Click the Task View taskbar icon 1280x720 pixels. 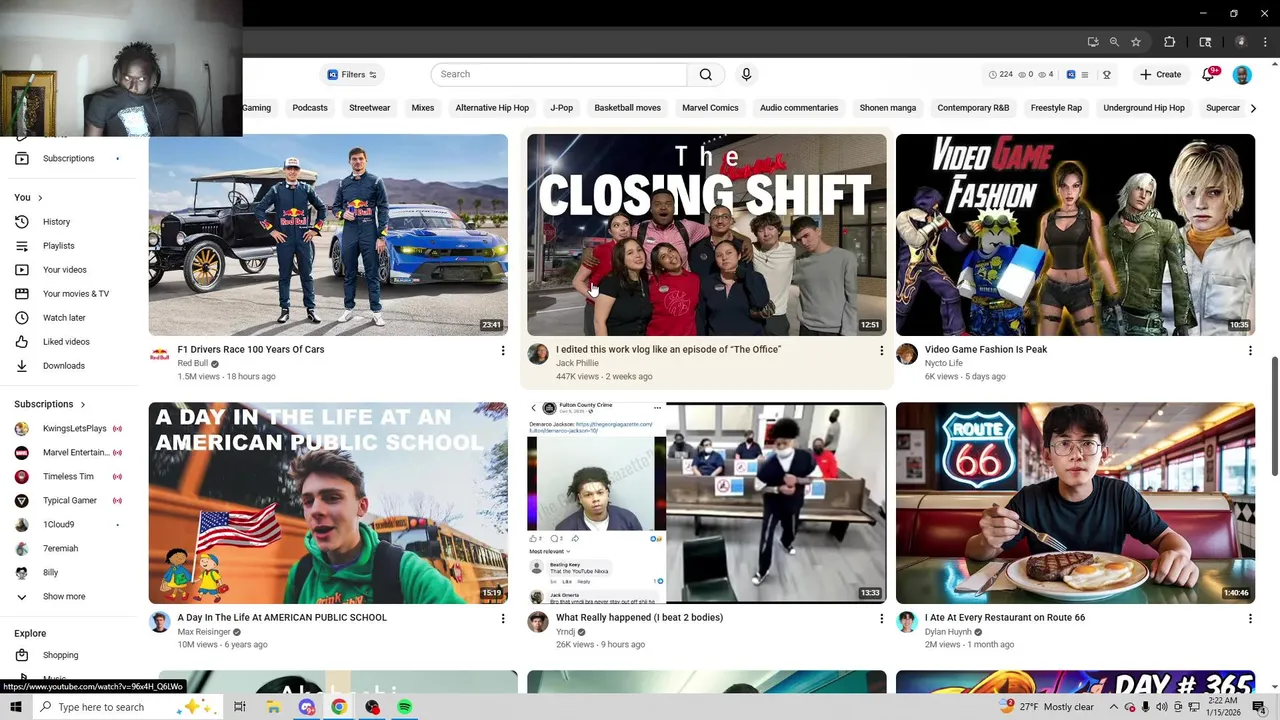tap(240, 707)
